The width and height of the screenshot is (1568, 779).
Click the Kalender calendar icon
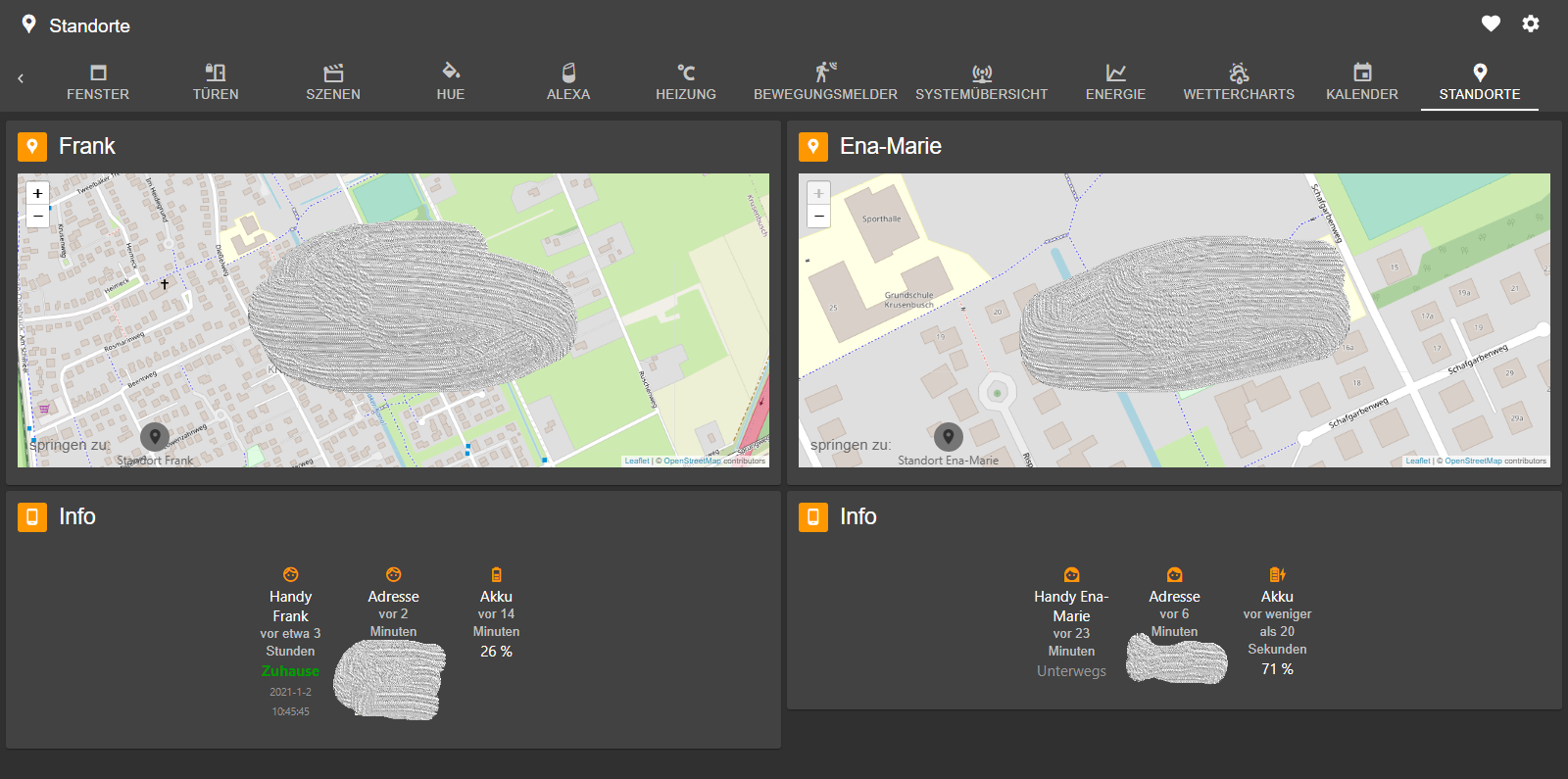1362,73
